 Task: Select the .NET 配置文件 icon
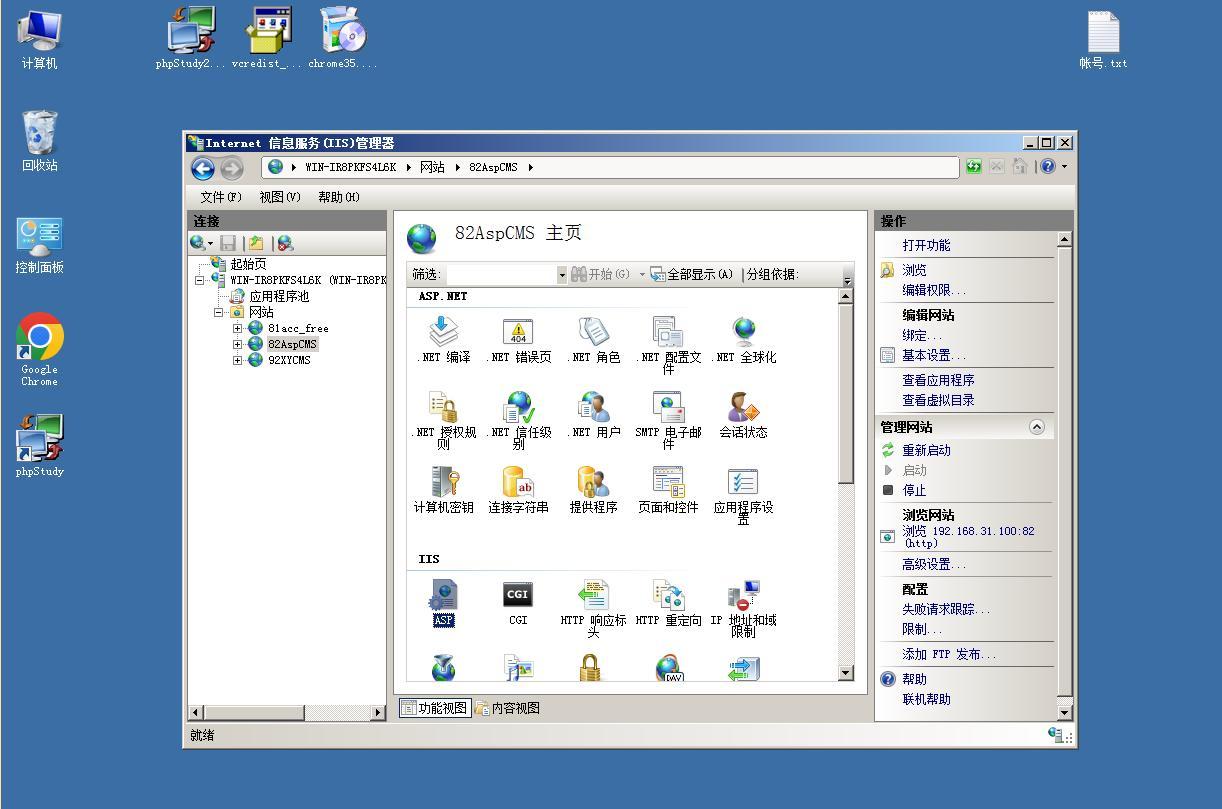(668, 345)
